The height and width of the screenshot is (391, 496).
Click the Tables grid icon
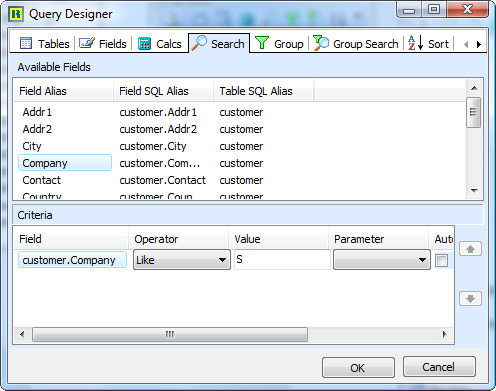coord(26,43)
